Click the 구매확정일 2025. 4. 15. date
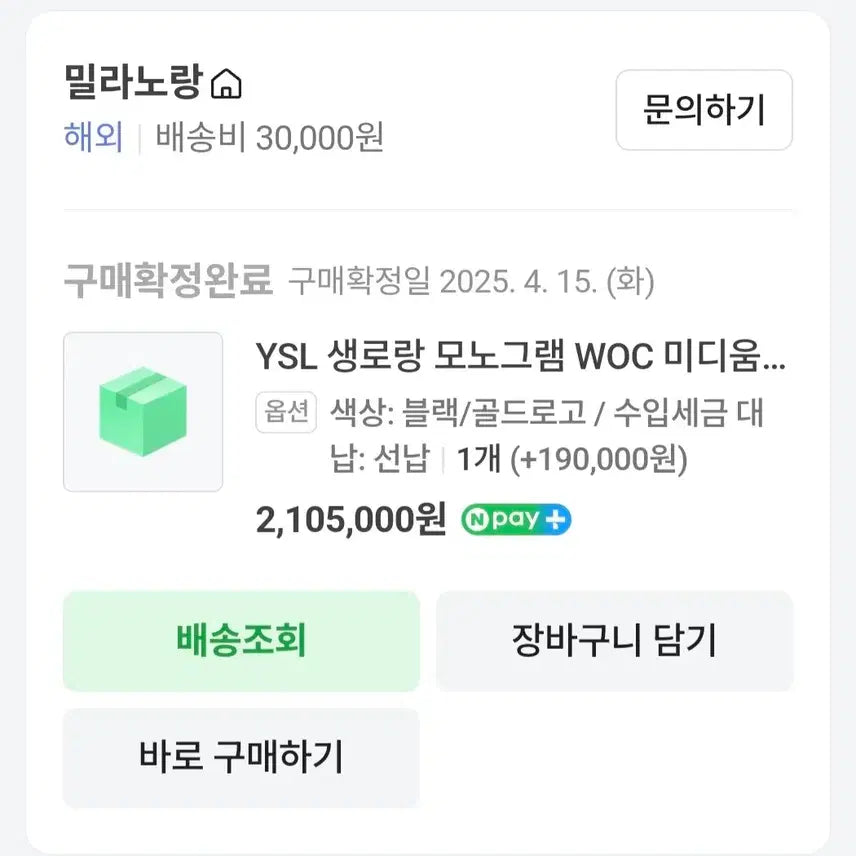Viewport: 856px width, 856px height. (x=471, y=282)
